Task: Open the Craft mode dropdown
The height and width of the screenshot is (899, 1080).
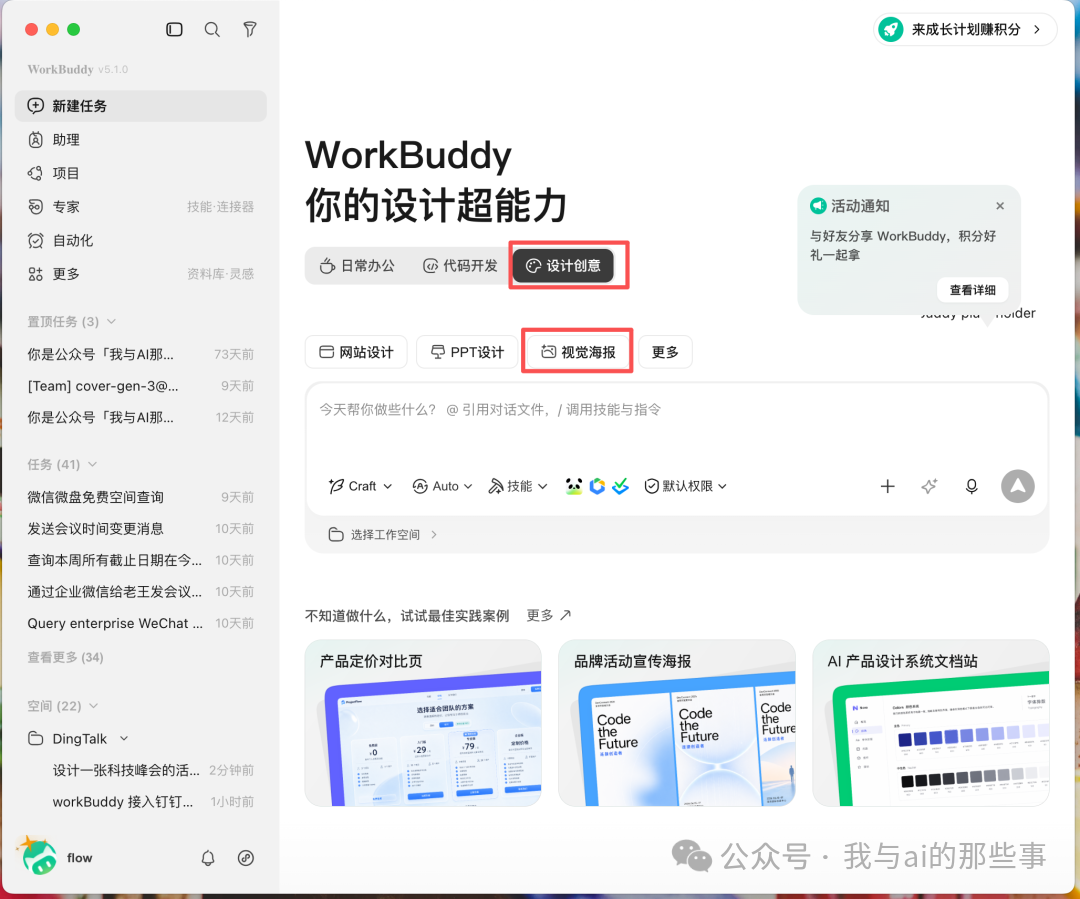Action: point(360,486)
